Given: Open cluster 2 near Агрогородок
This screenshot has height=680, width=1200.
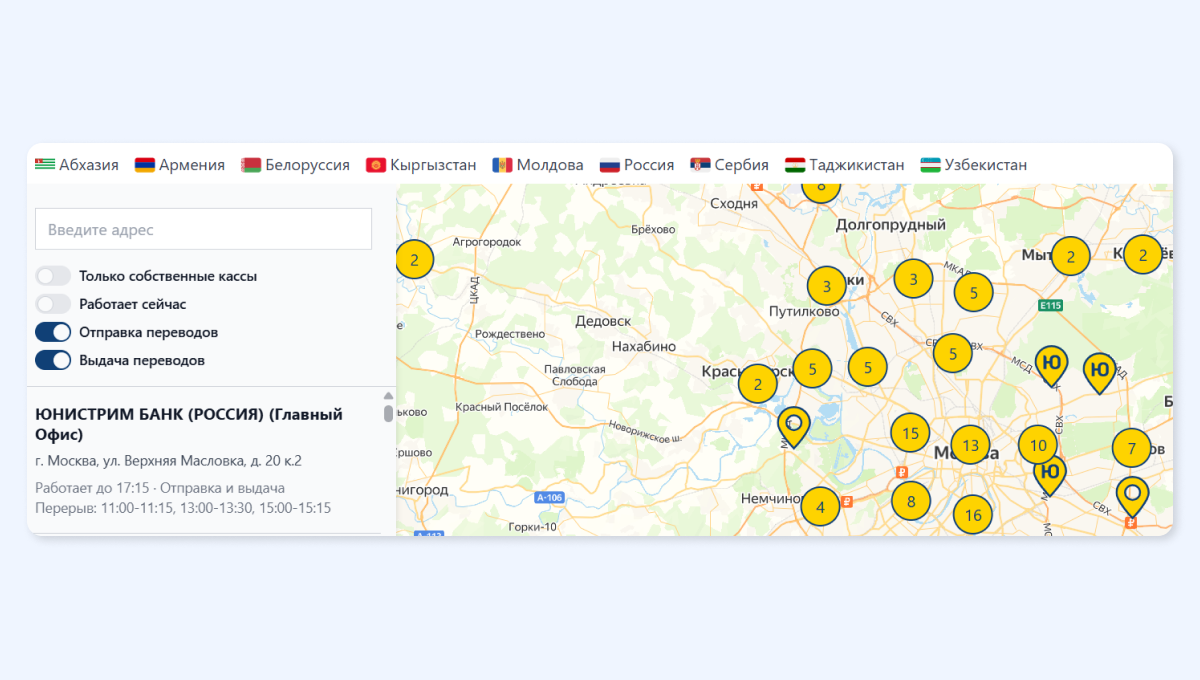Looking at the screenshot, I should (414, 260).
